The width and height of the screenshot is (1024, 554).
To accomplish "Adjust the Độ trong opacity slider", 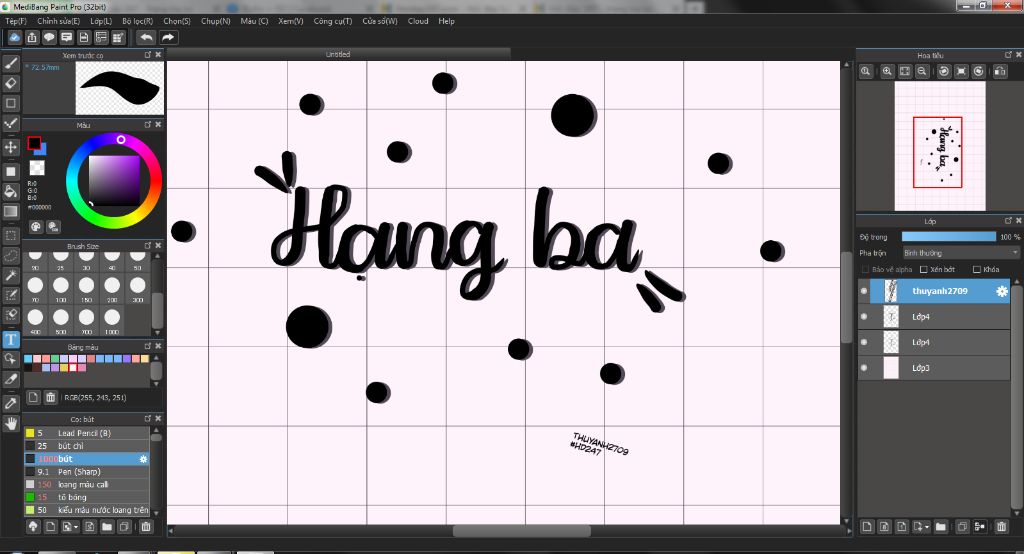I will 949,236.
